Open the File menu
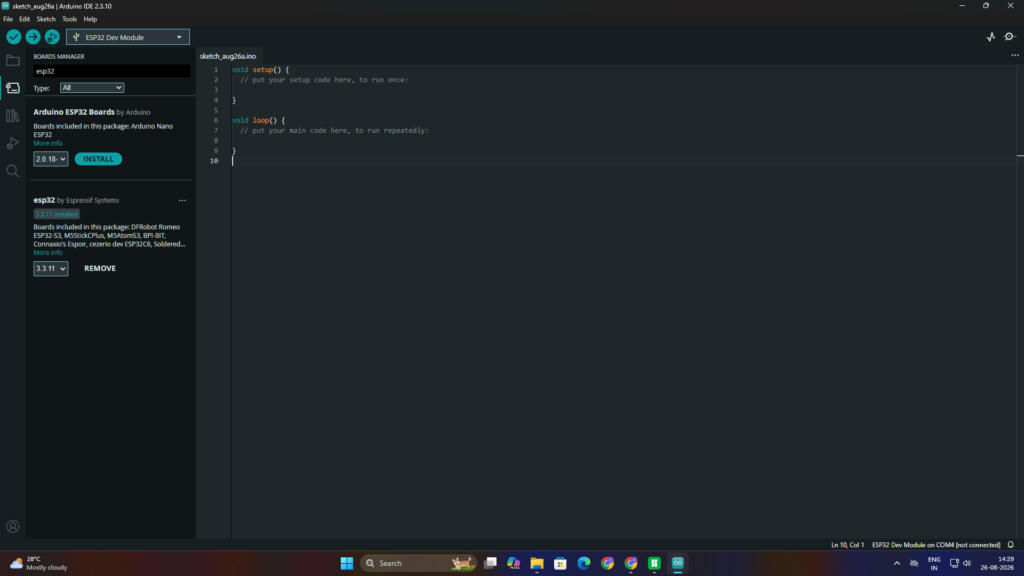Viewport: 1024px width, 576px height. (8, 19)
